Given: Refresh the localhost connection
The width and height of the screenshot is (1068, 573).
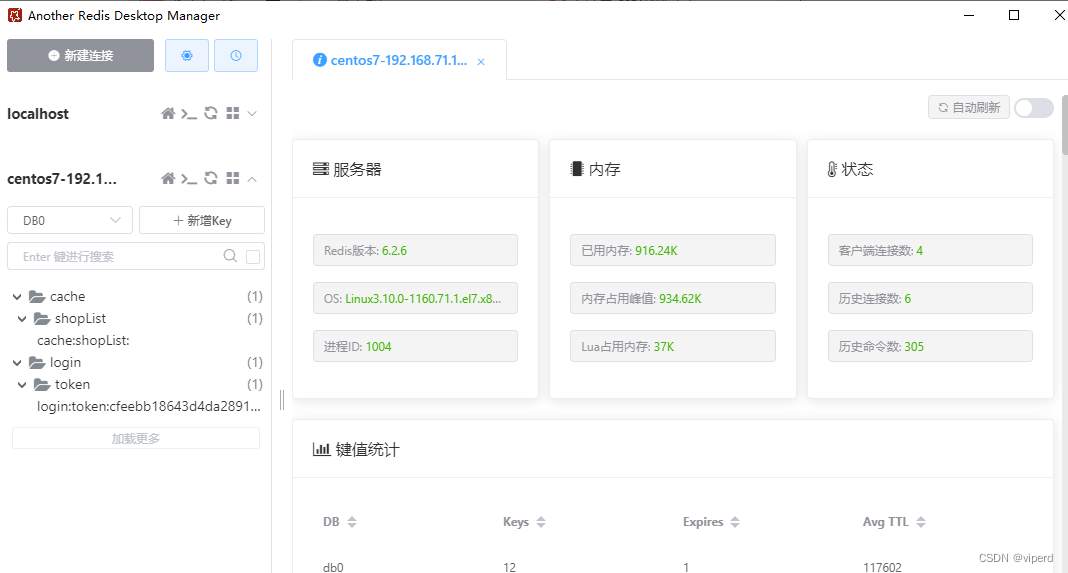Looking at the screenshot, I should tap(211, 113).
